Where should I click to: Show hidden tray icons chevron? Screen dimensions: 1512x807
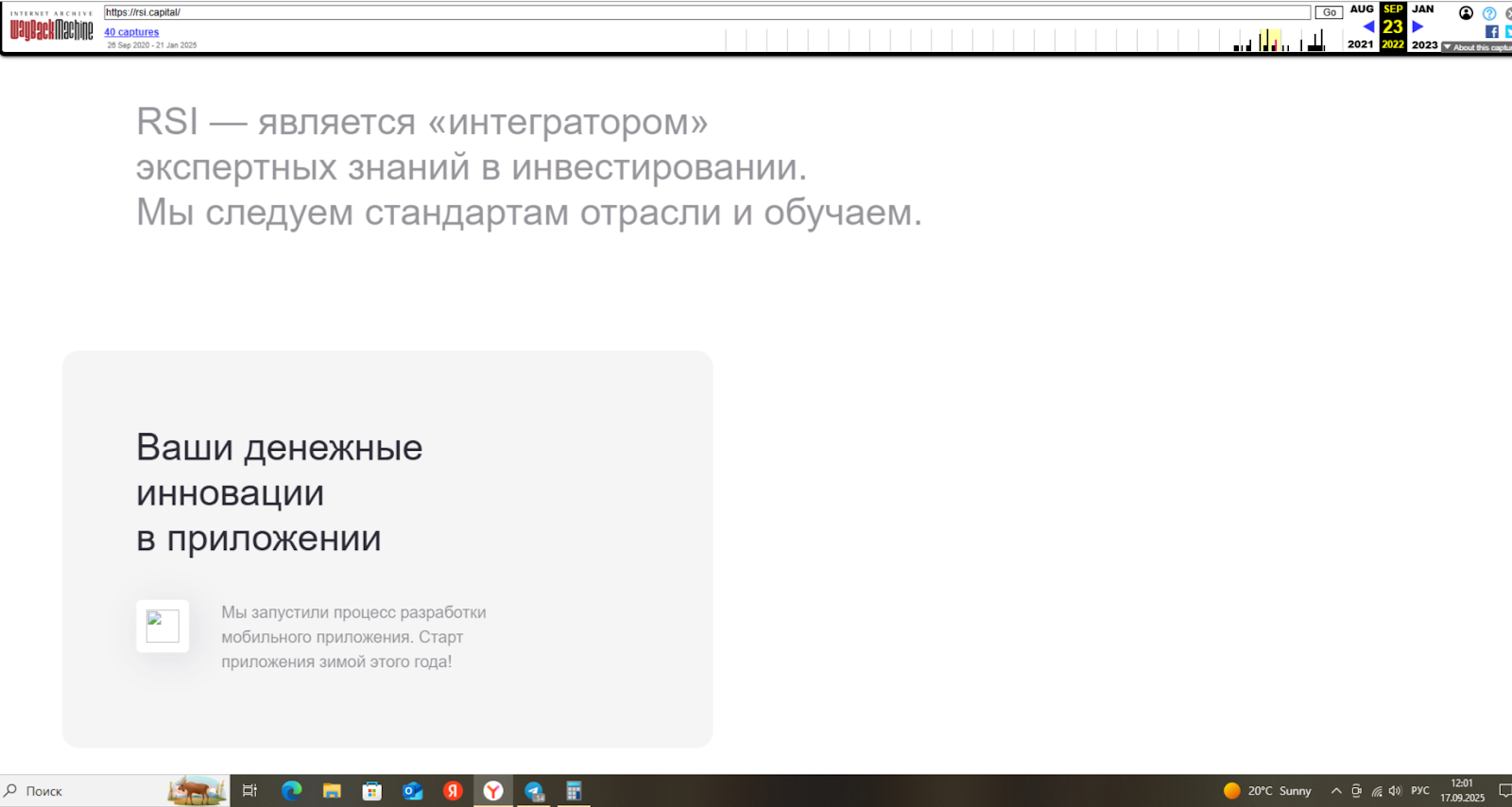pos(1336,791)
